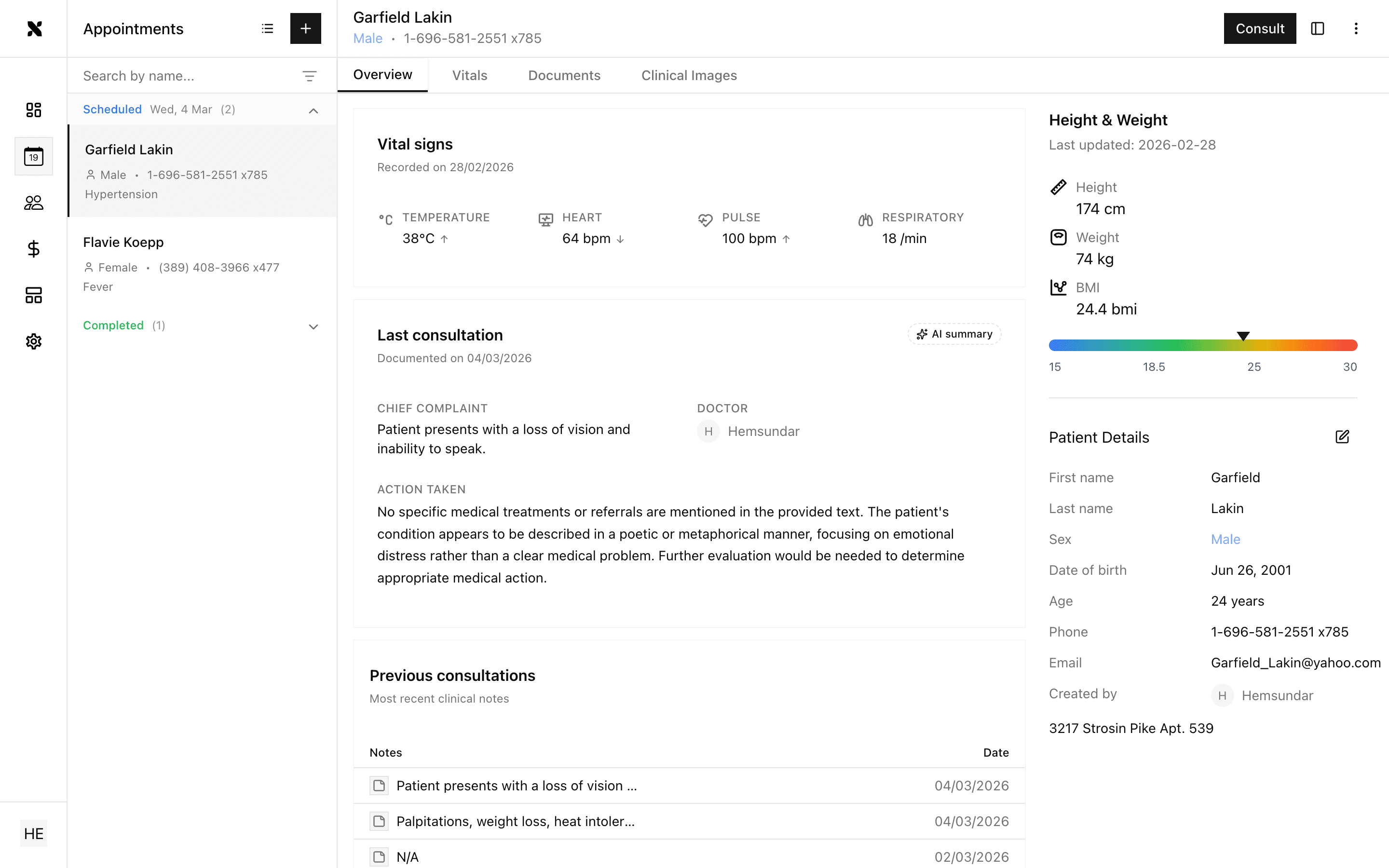
Task: Generate the AI summary
Action: coord(954,334)
